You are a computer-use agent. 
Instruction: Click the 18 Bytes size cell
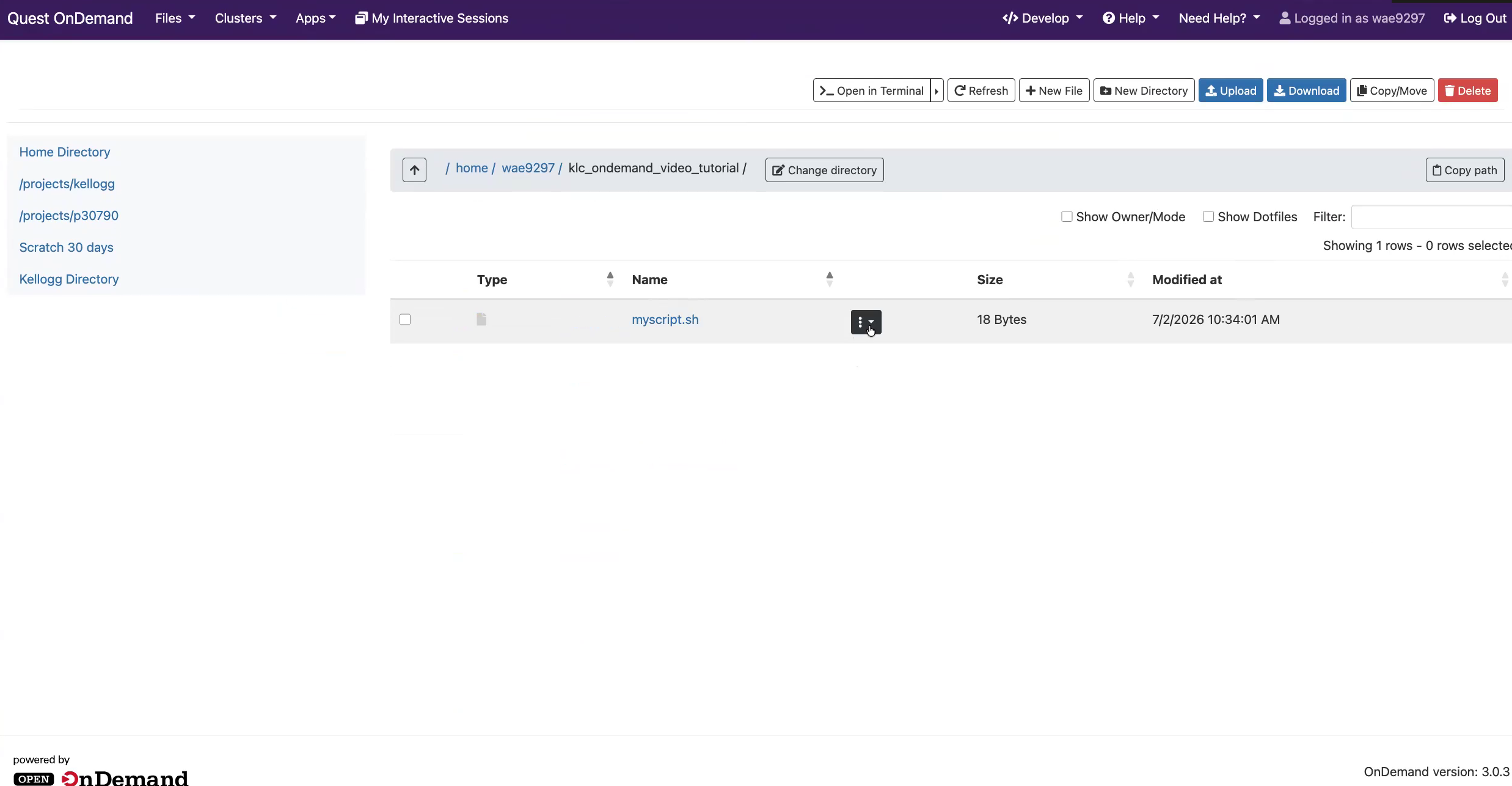1001,320
